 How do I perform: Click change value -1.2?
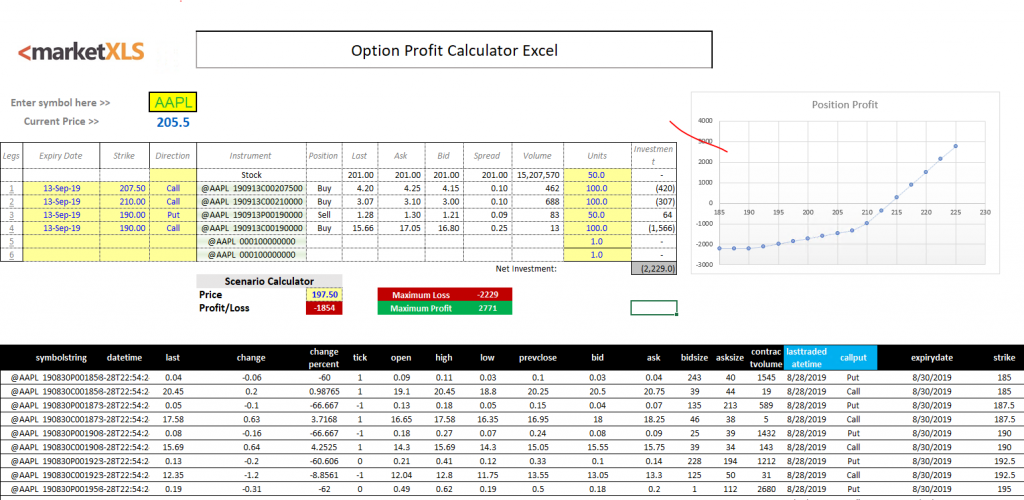pos(251,476)
